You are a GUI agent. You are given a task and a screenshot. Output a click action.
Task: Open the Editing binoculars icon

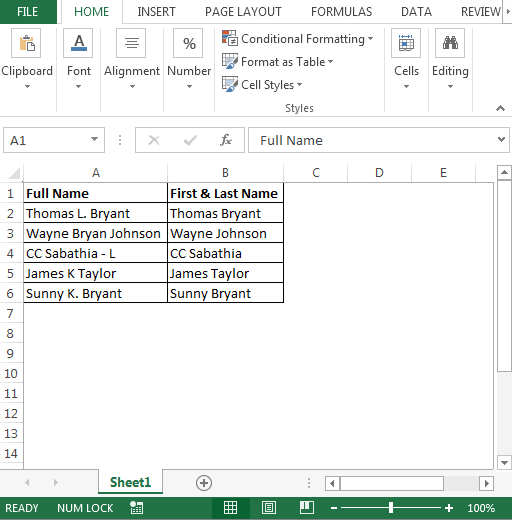point(450,43)
